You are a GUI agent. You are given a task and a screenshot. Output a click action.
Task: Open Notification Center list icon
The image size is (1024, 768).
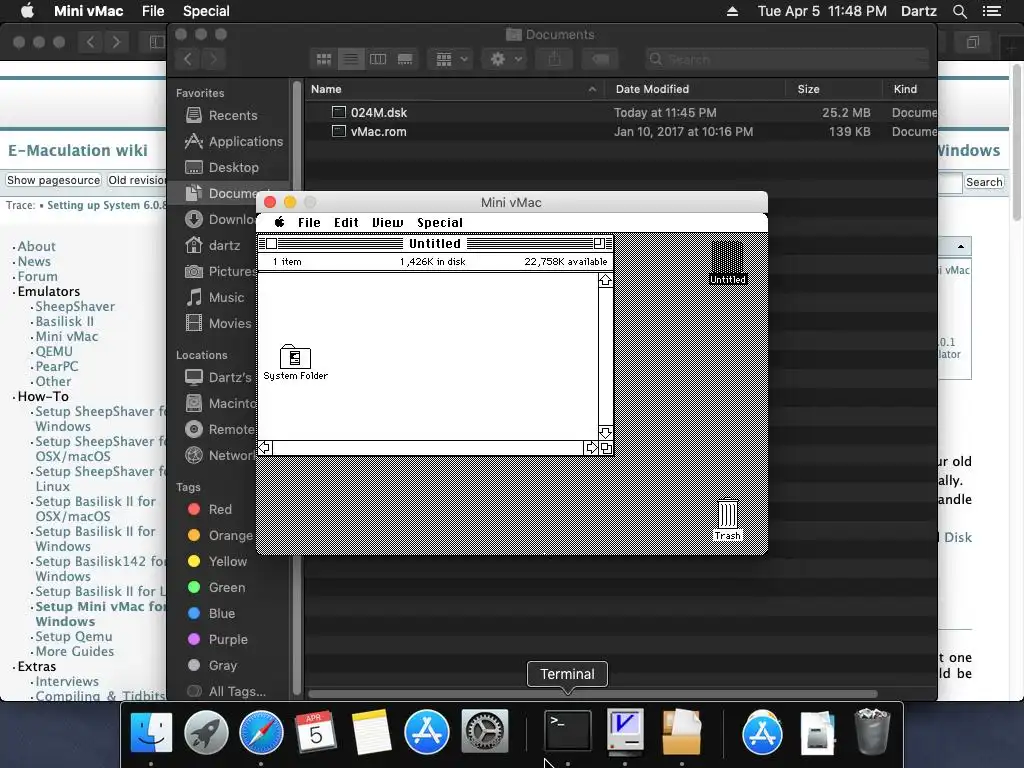(x=992, y=11)
